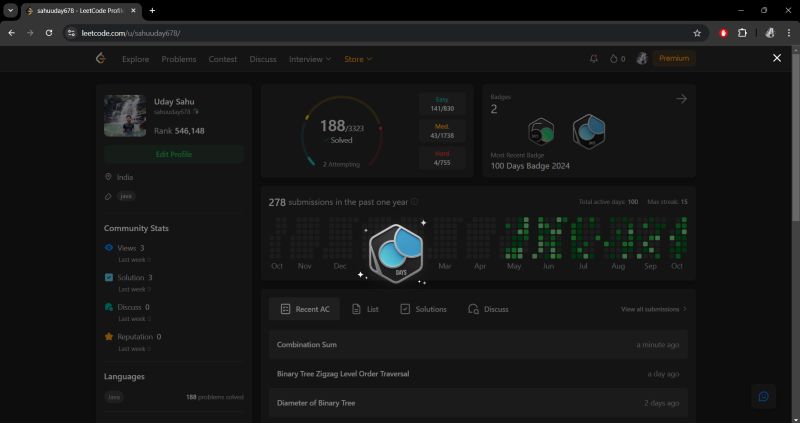Click the page vertical scrollbar
This screenshot has width=800, height=423.
pyautogui.click(x=795, y=136)
